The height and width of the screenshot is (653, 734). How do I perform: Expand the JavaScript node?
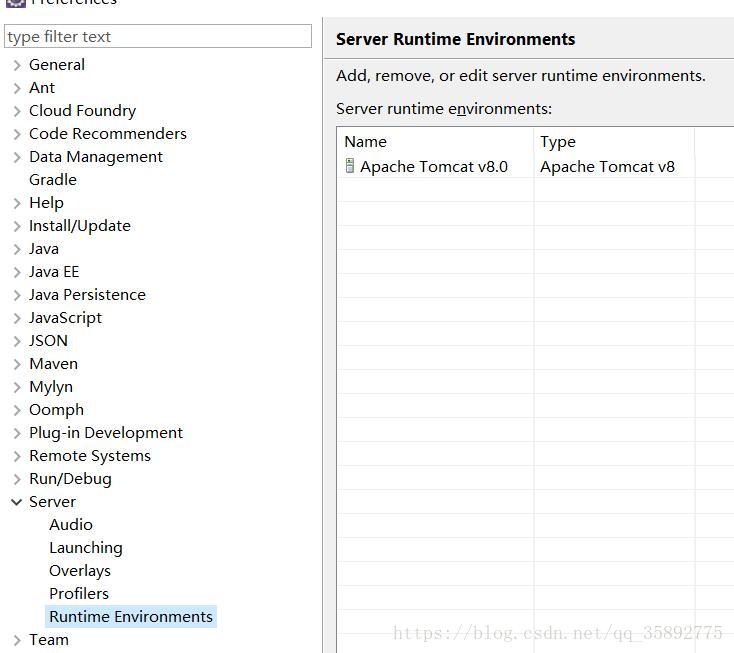tap(17, 318)
